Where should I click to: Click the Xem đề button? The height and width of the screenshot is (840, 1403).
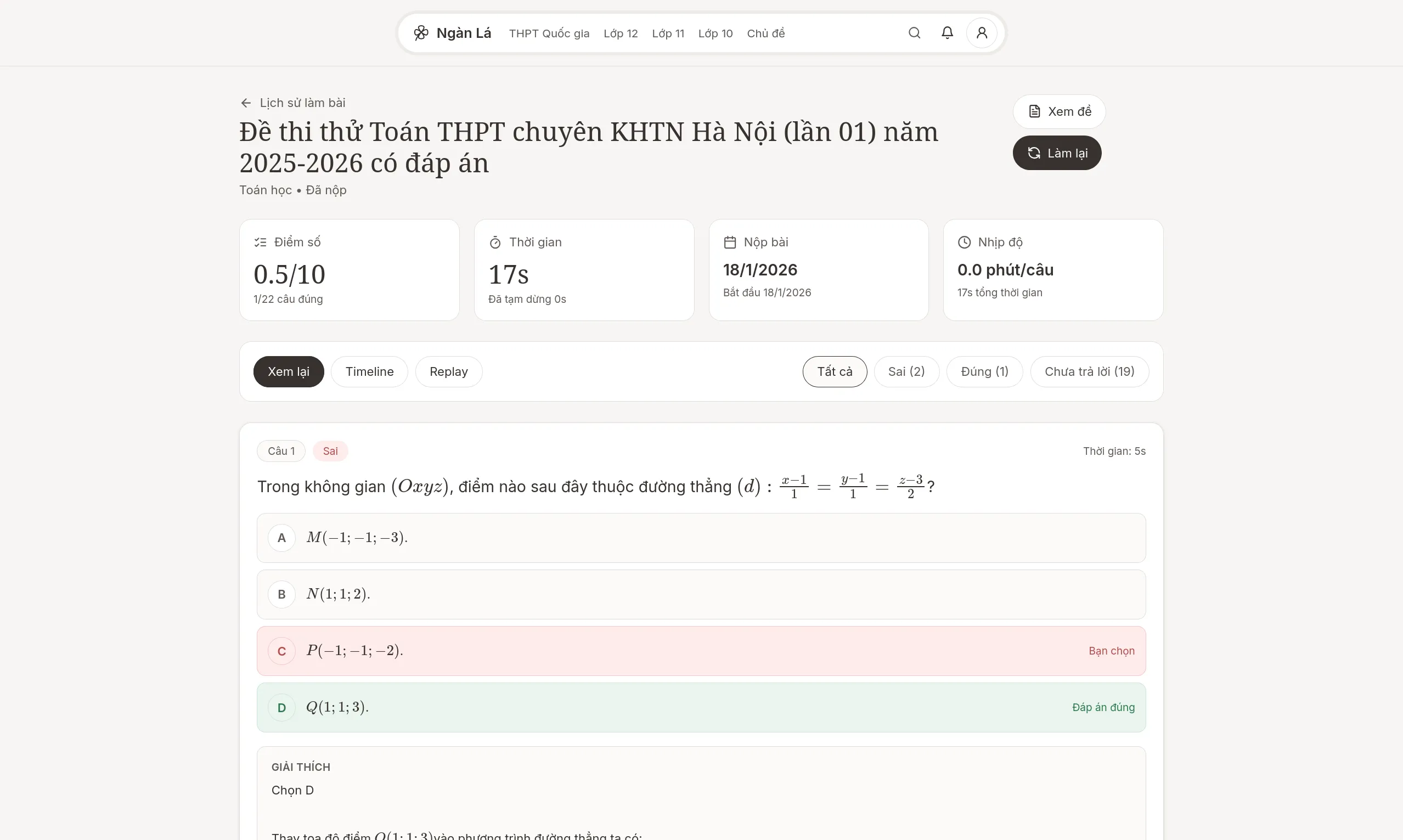click(x=1058, y=111)
